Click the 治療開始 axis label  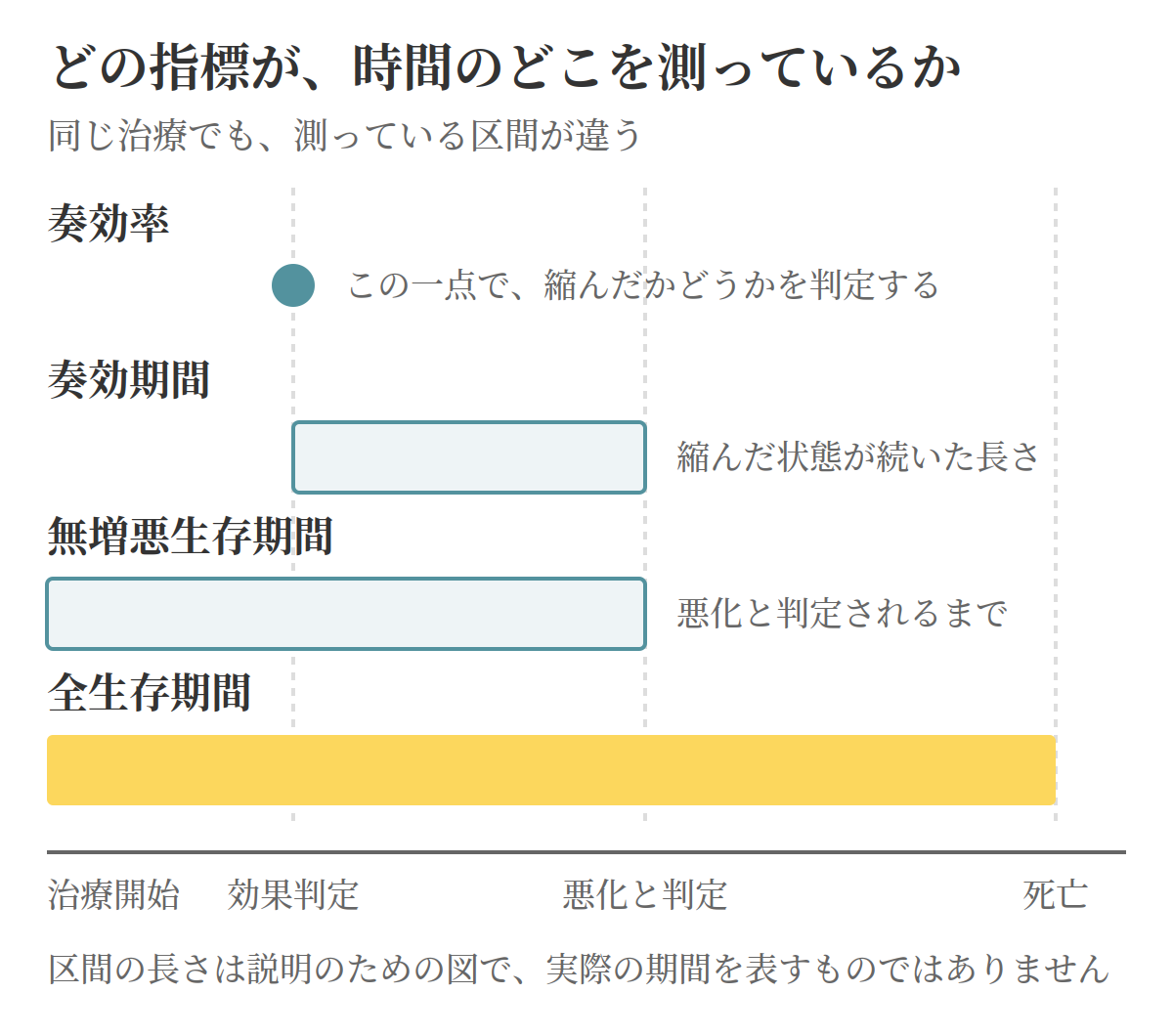114,894
